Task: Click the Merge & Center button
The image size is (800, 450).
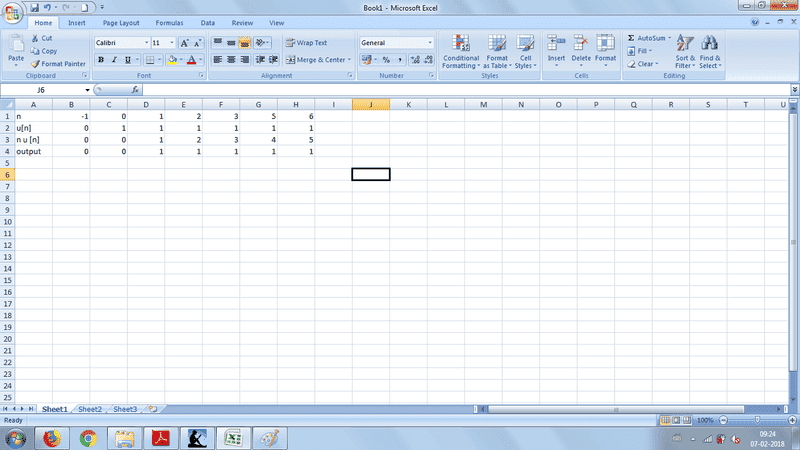Action: (x=320, y=60)
